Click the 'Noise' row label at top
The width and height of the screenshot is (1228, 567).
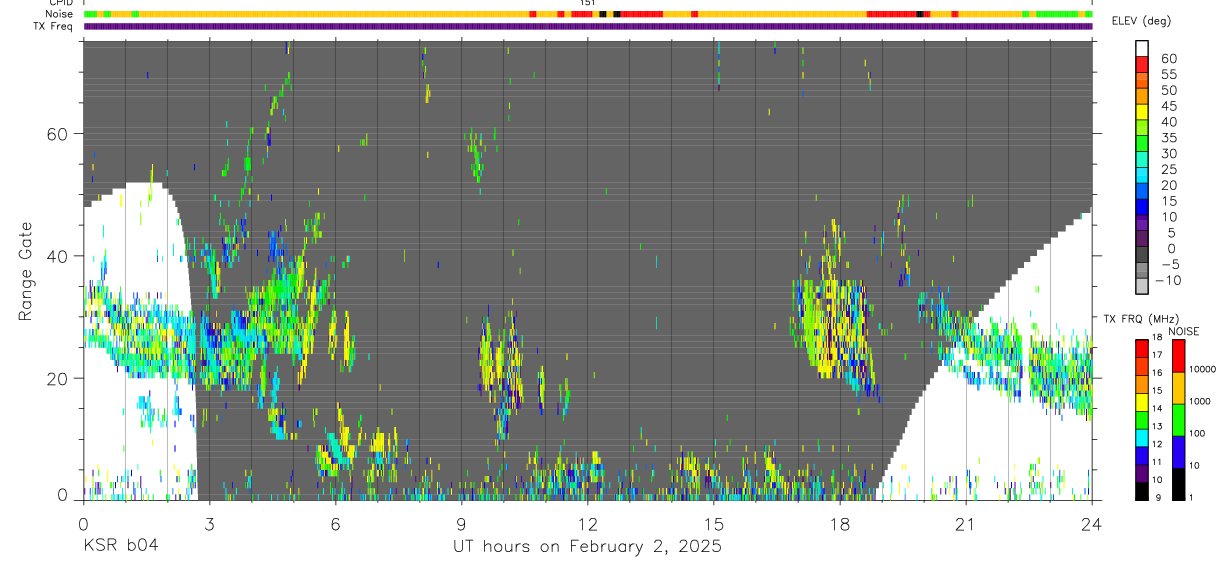60,14
